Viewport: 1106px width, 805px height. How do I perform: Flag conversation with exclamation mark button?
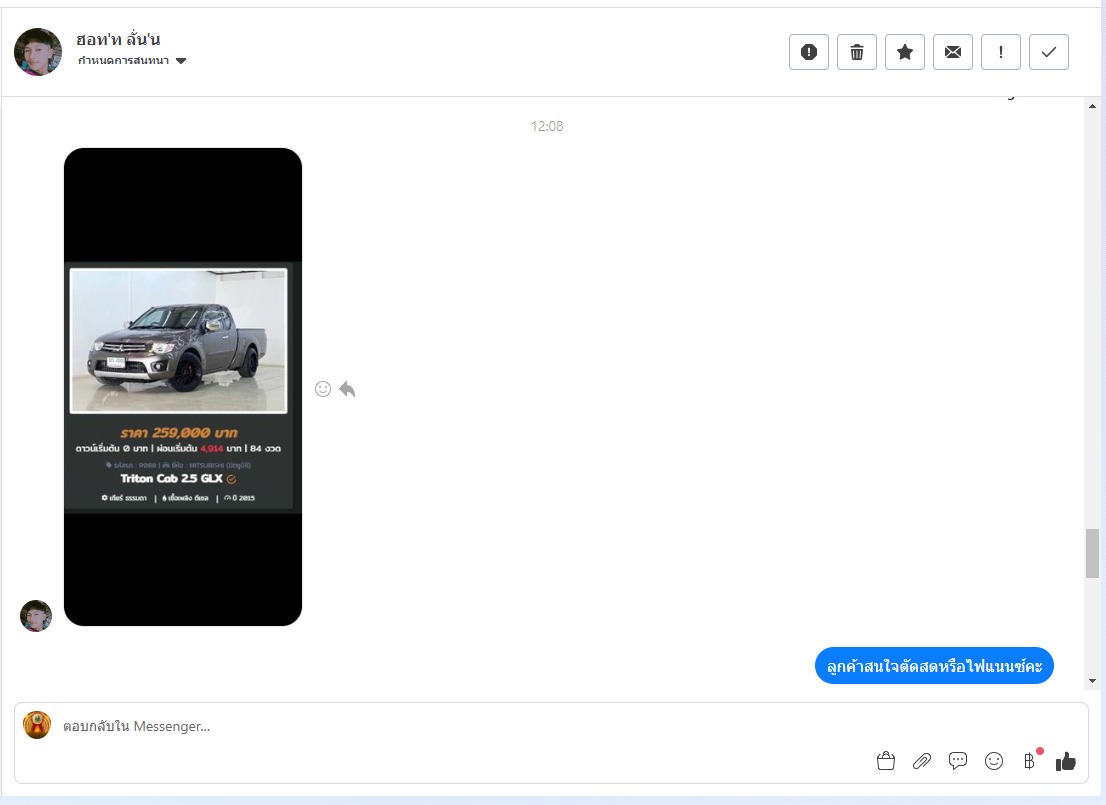1001,52
